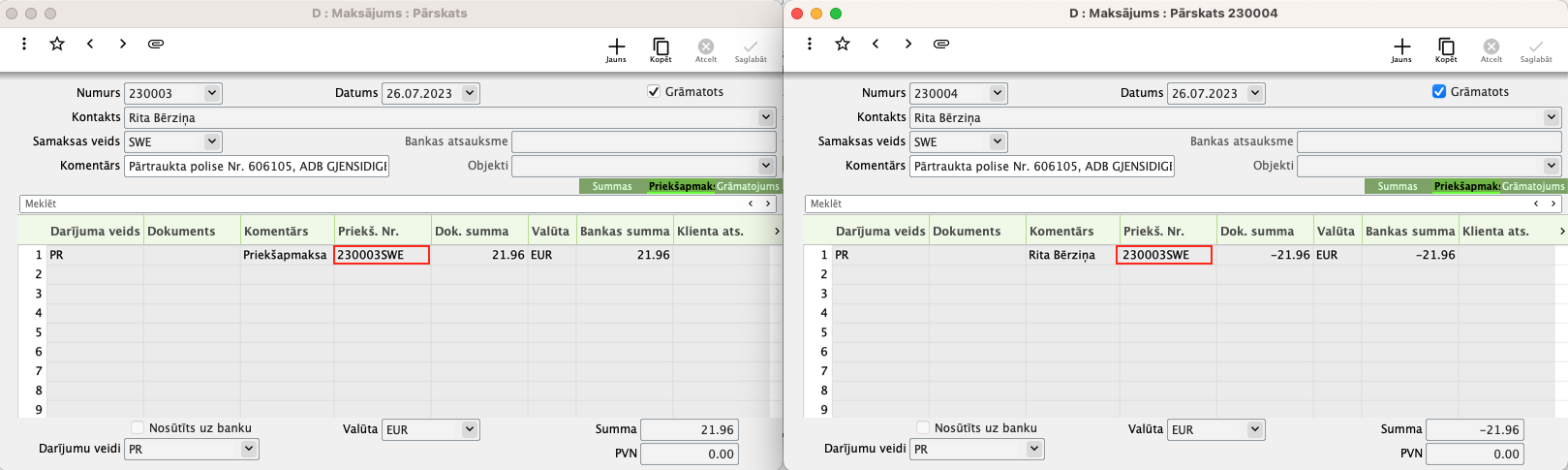Enable Nosūtīts uz banku in window 230004

coord(923,427)
